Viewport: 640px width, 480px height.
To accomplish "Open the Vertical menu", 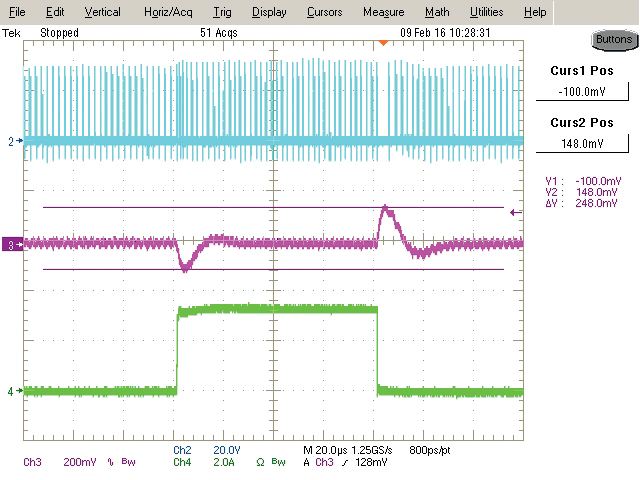I will tap(102, 12).
